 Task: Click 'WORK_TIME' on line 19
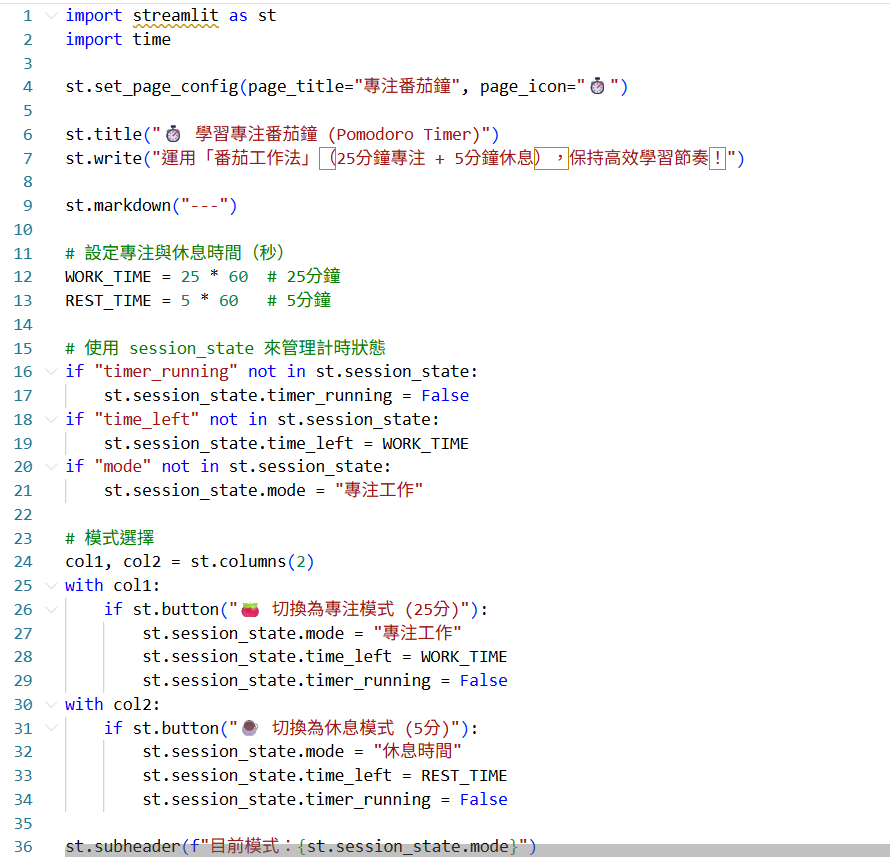click(426, 443)
